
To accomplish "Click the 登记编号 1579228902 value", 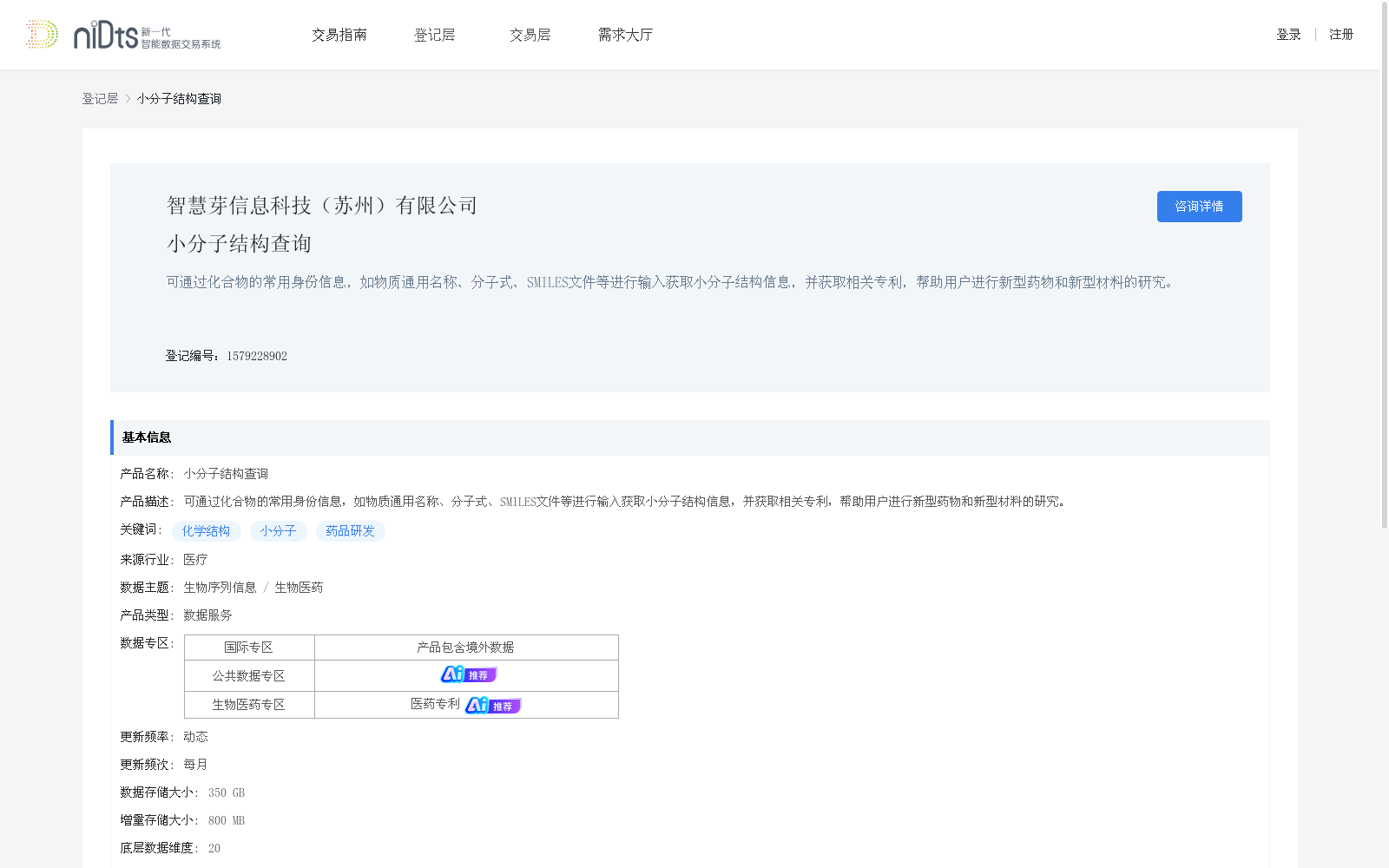I will [257, 356].
